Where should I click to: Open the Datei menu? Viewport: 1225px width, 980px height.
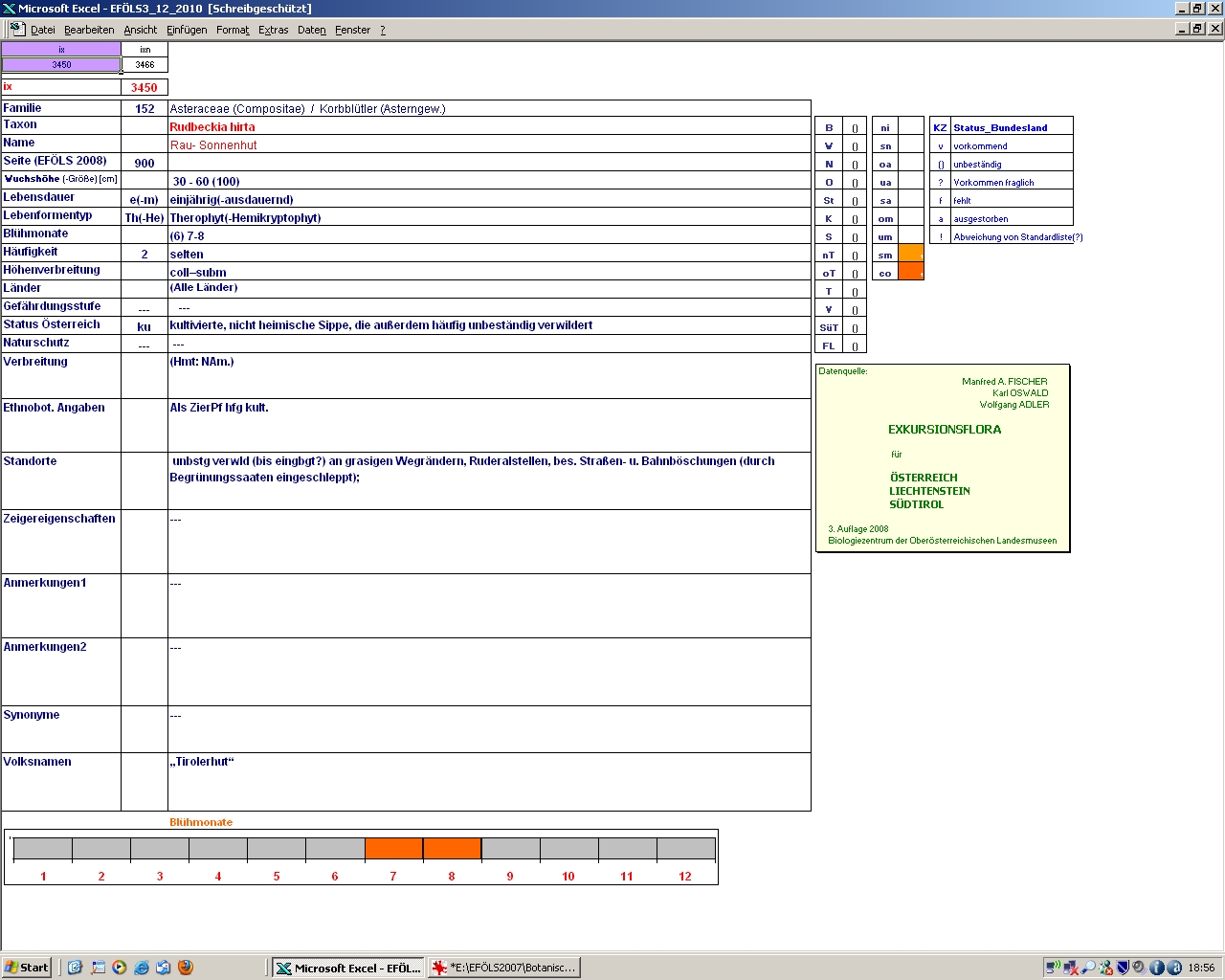[x=42, y=30]
